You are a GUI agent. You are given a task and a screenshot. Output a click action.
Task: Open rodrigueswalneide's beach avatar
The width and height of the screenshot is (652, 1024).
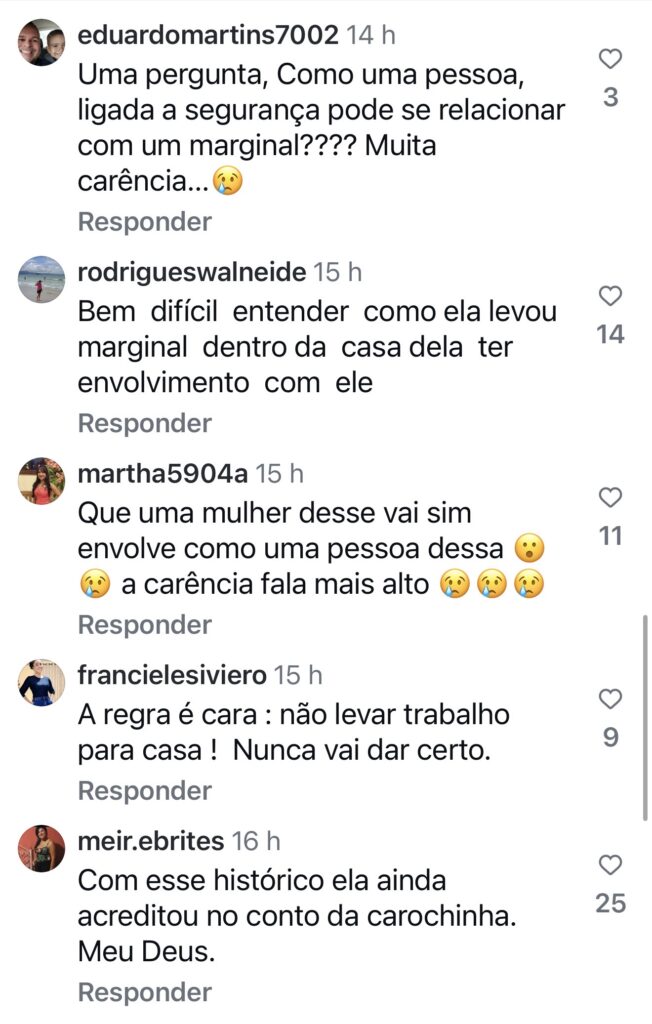coord(42,279)
